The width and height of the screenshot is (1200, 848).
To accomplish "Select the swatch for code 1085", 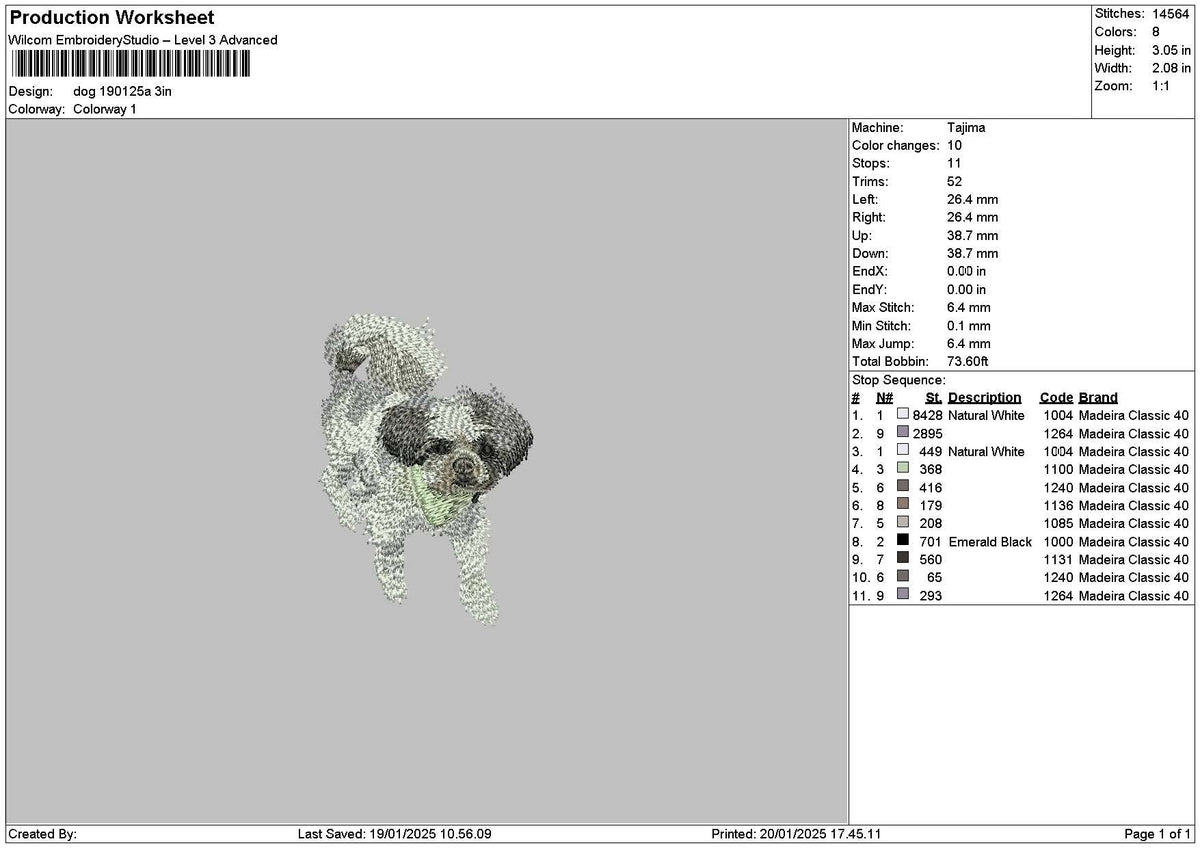I will [x=903, y=523].
